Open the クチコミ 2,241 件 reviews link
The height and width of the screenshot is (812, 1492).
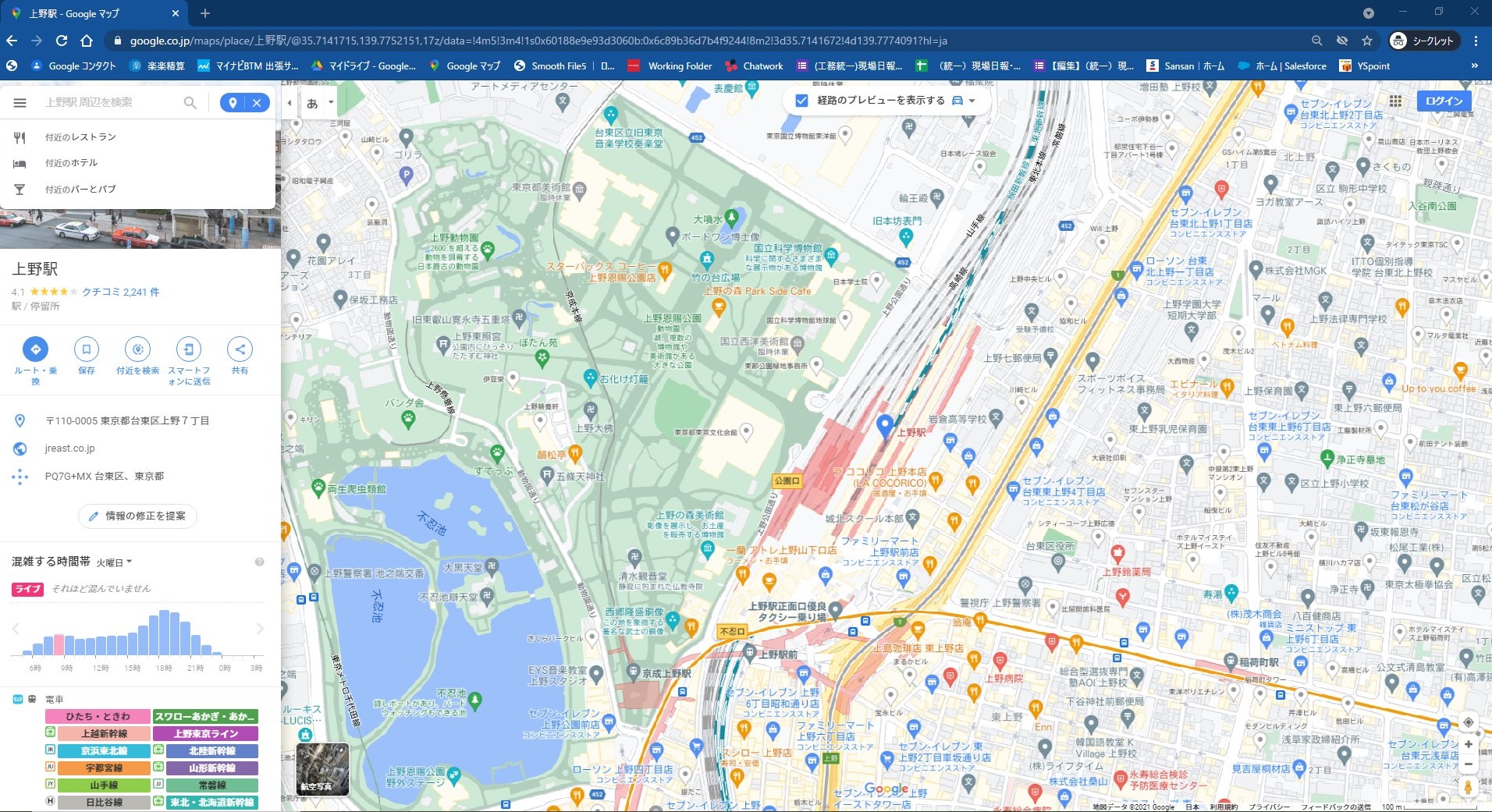[x=121, y=292]
